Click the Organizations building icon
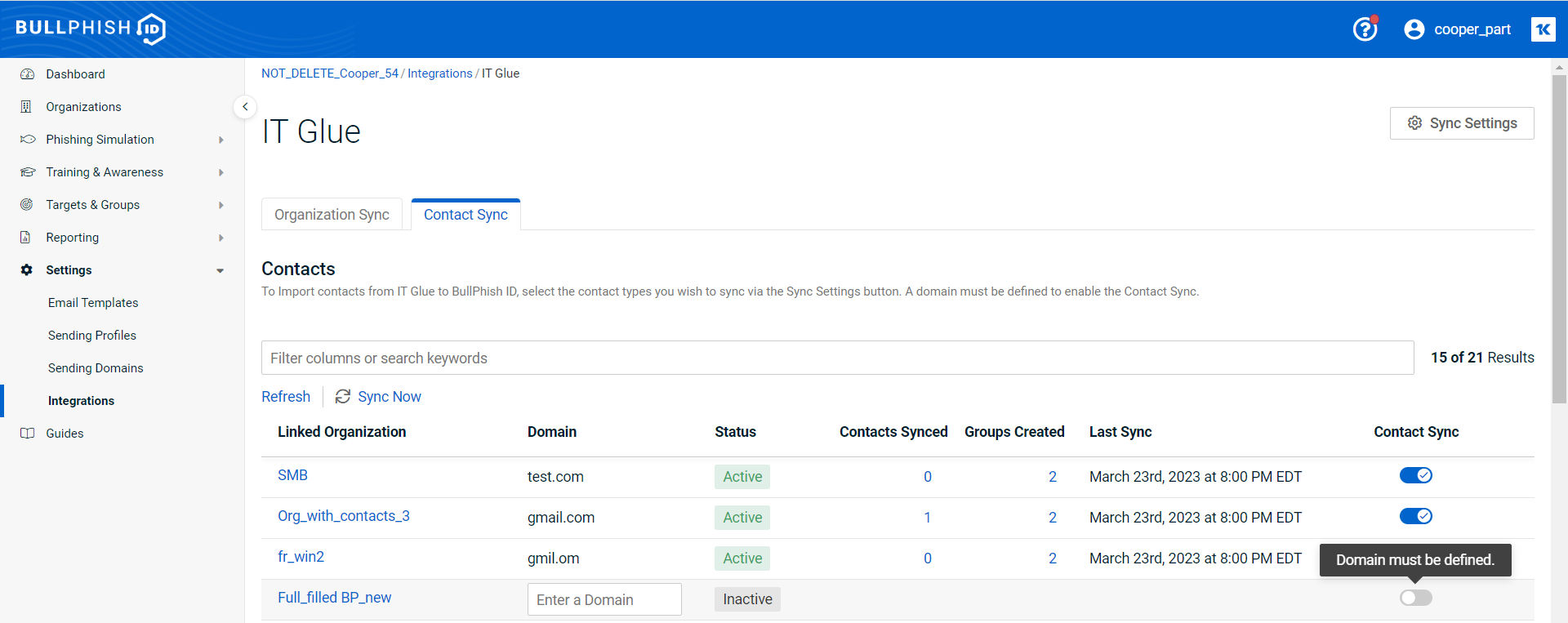1568x623 pixels. (26, 107)
